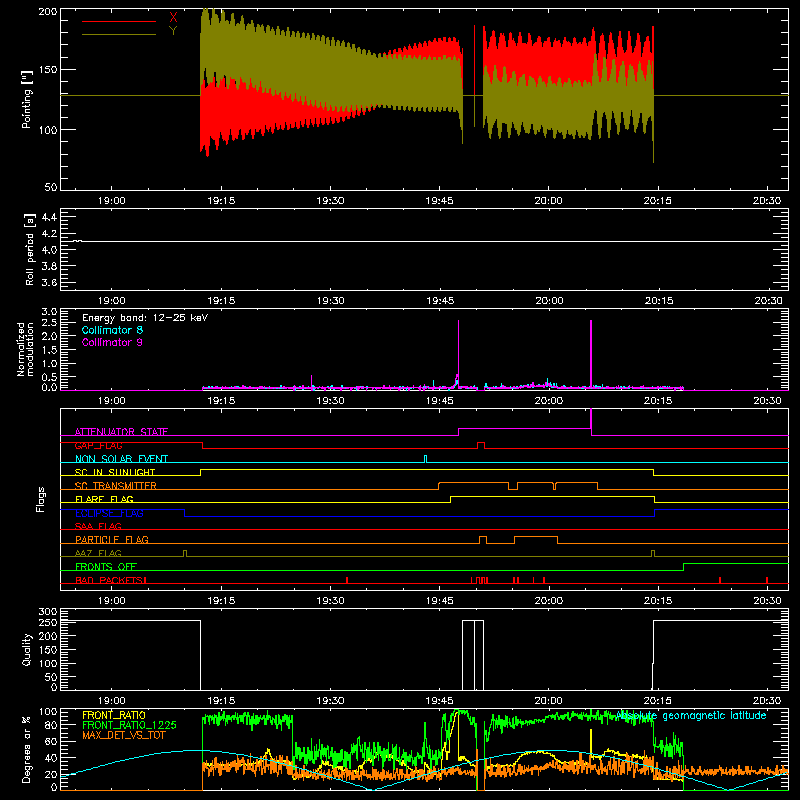The height and width of the screenshot is (800, 800).
Task: Click '19:45' tick below the Pointing plot
Action: click(x=439, y=201)
